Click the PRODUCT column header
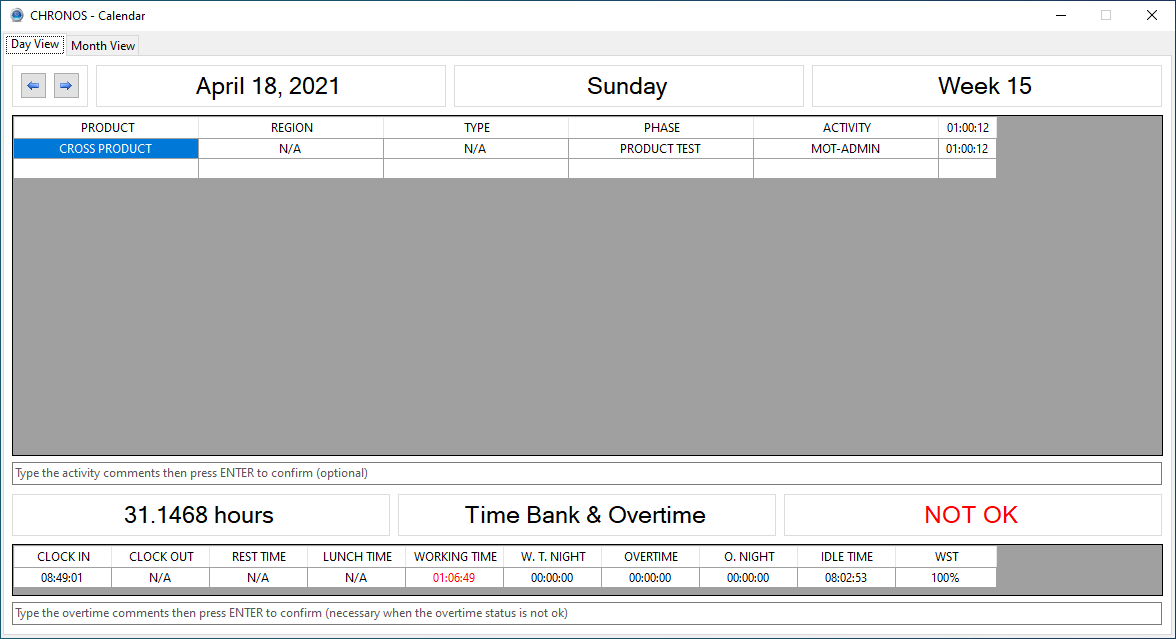Image resolution: width=1176 pixels, height=639 pixels. tap(106, 128)
